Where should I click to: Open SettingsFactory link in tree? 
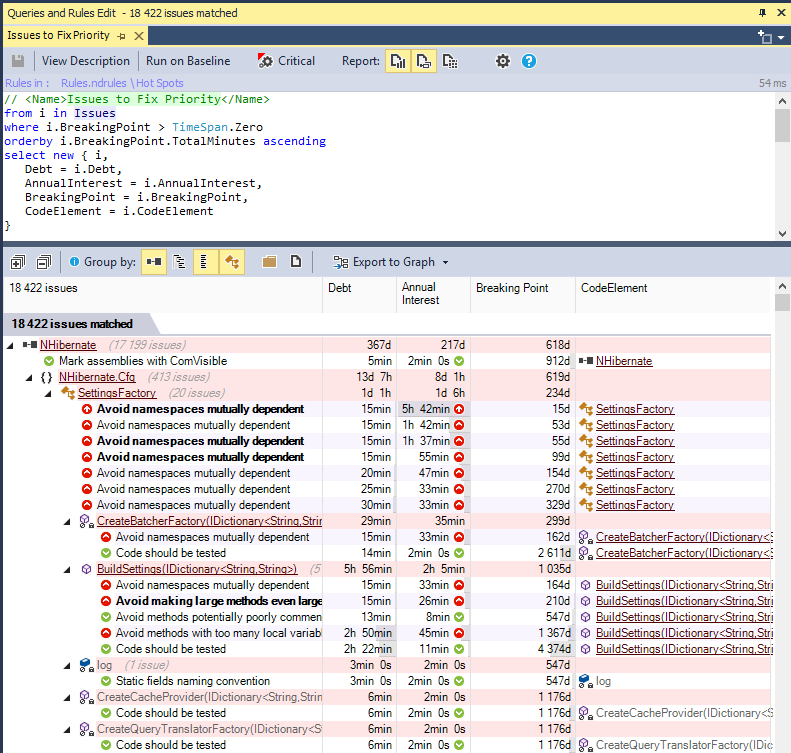[x=117, y=393]
